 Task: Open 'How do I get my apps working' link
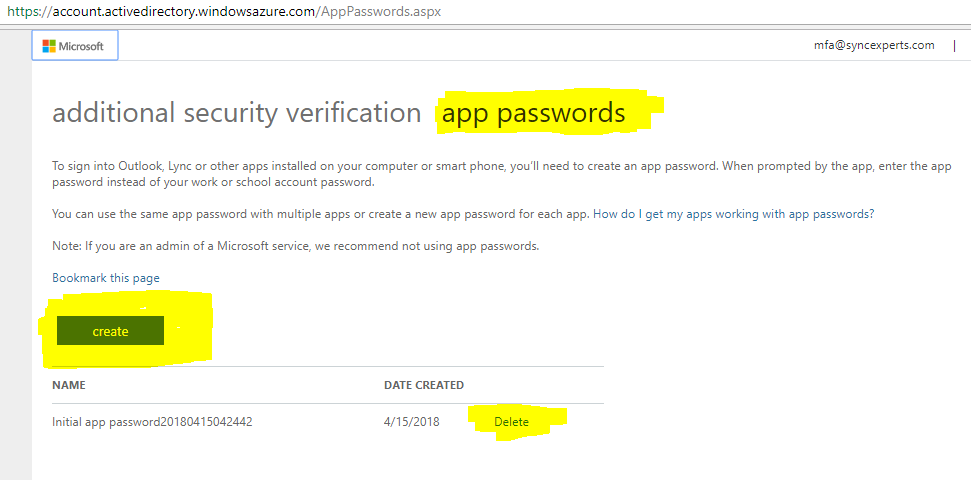[x=734, y=214]
